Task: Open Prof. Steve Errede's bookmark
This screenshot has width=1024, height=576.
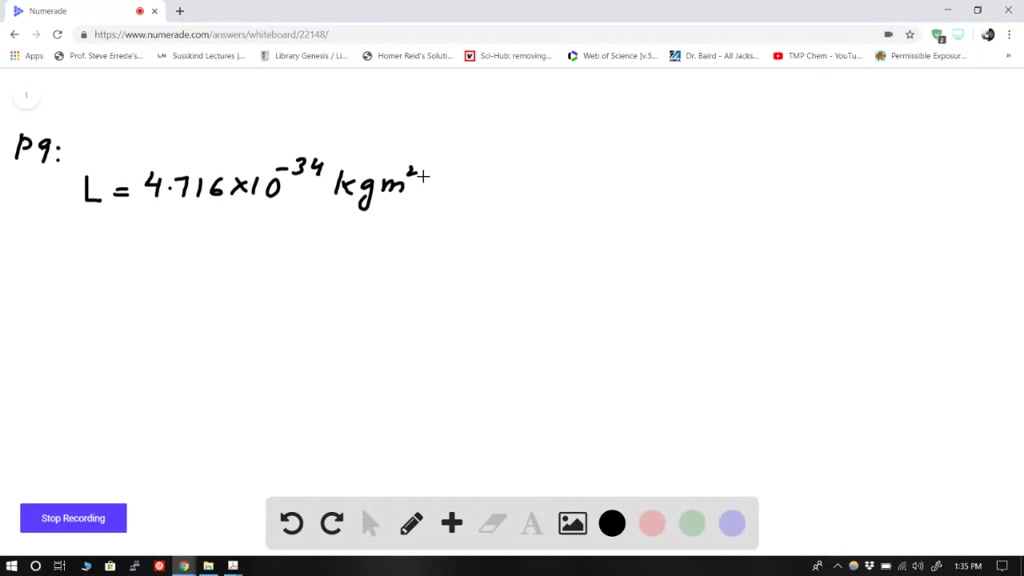Action: [x=99, y=56]
